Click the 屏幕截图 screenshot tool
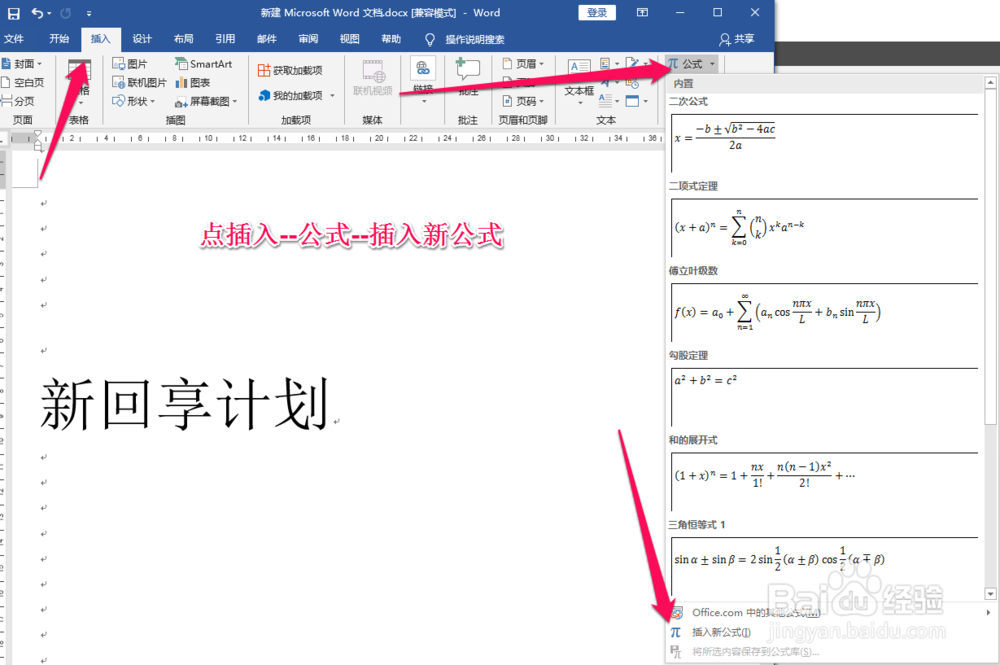The height and width of the screenshot is (665, 1000). (204, 100)
